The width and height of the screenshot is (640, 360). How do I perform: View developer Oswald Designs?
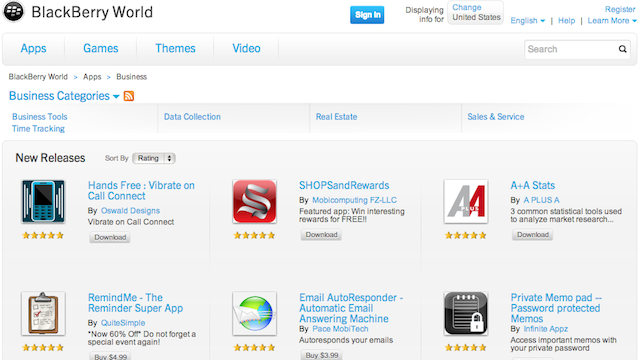tap(130, 211)
